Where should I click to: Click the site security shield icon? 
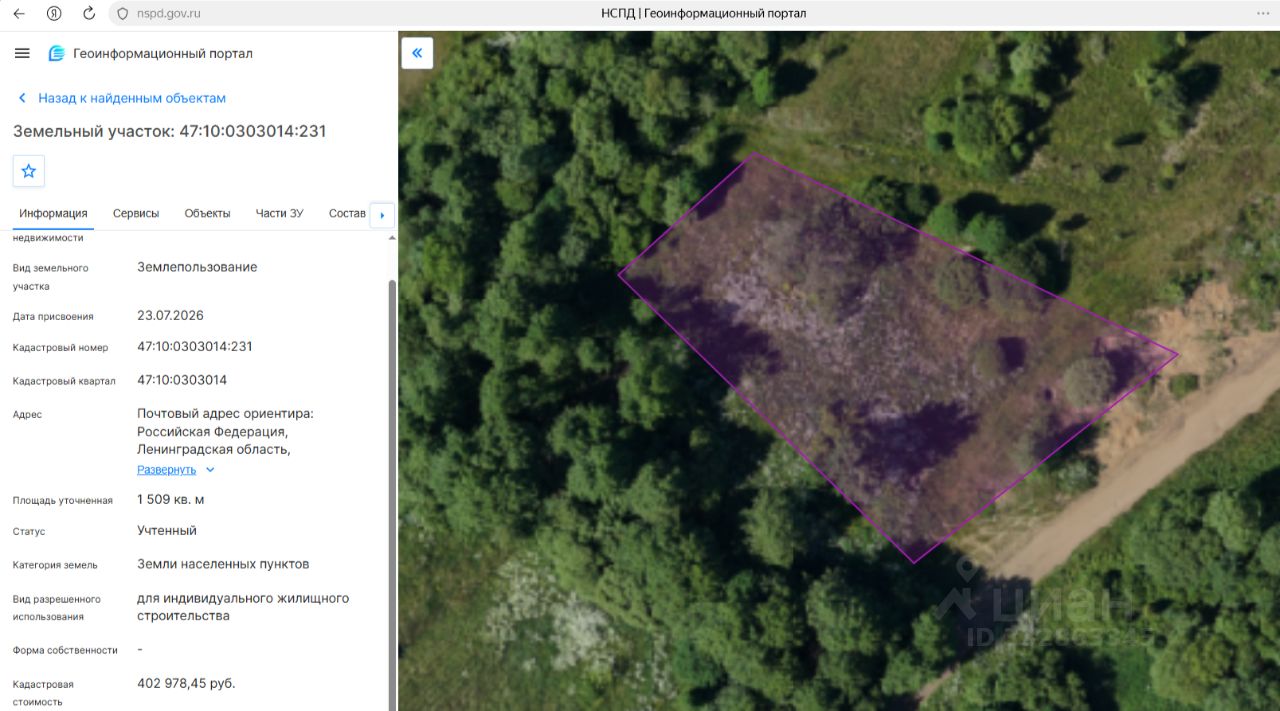(x=123, y=14)
